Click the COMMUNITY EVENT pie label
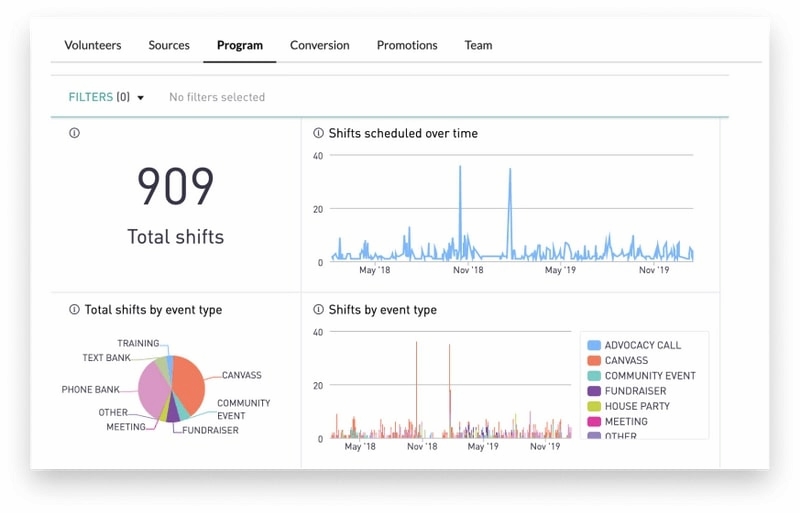Screen dimensions: 800x513 (x=243, y=409)
